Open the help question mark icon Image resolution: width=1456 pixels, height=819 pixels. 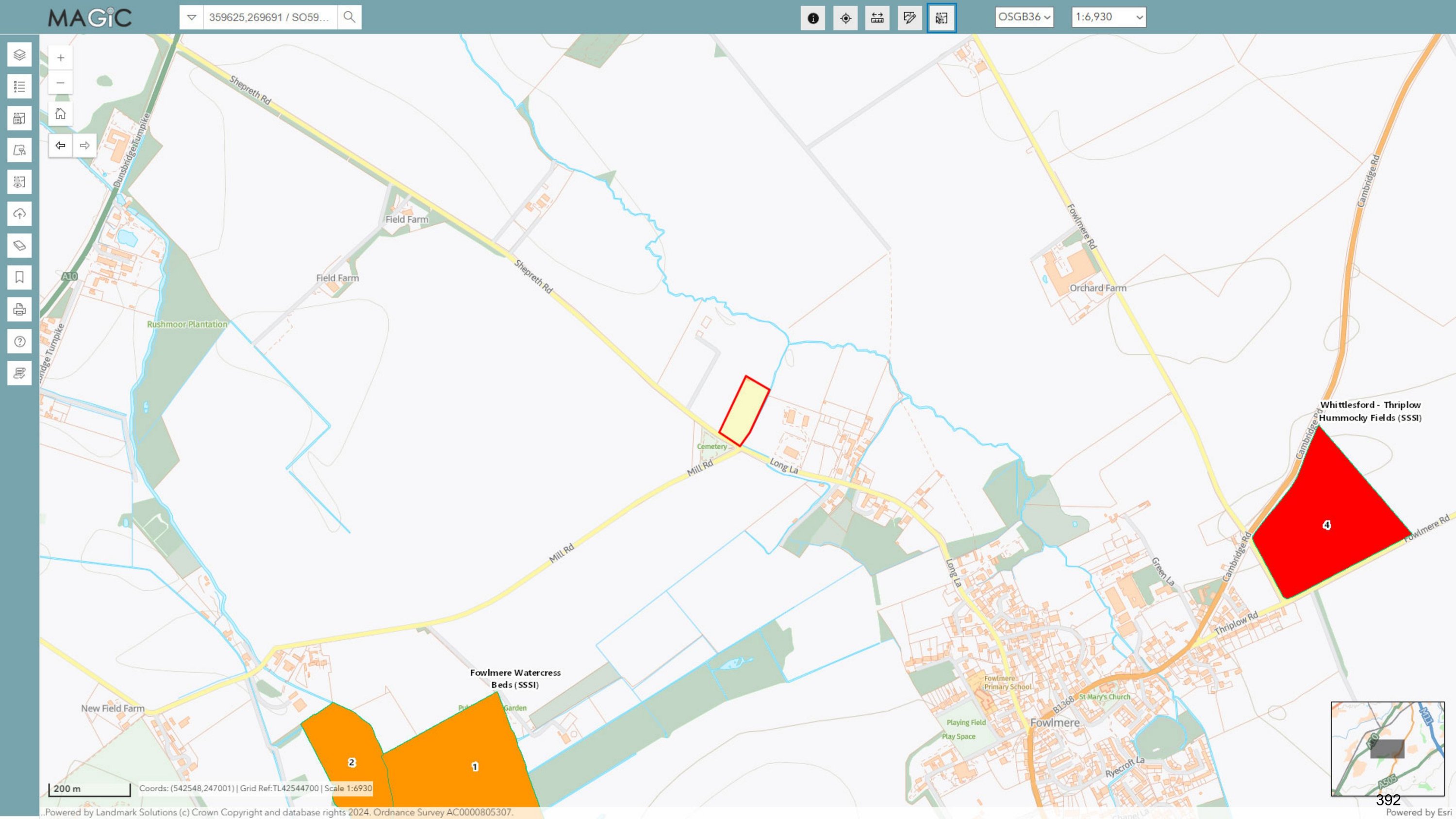19,341
